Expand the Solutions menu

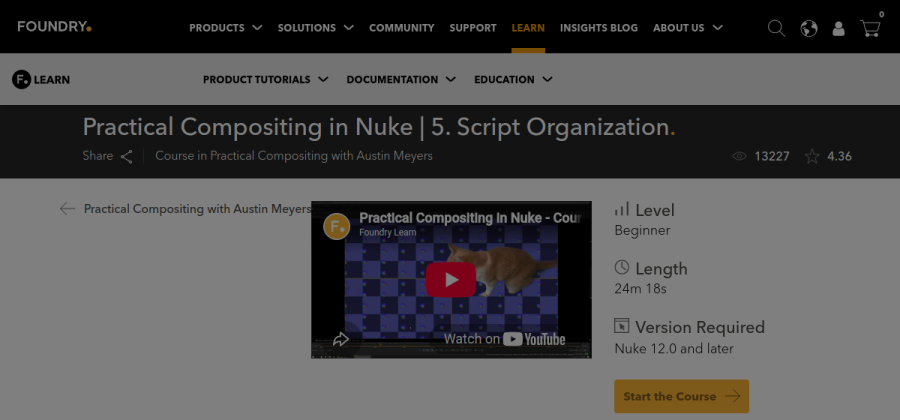(x=316, y=28)
